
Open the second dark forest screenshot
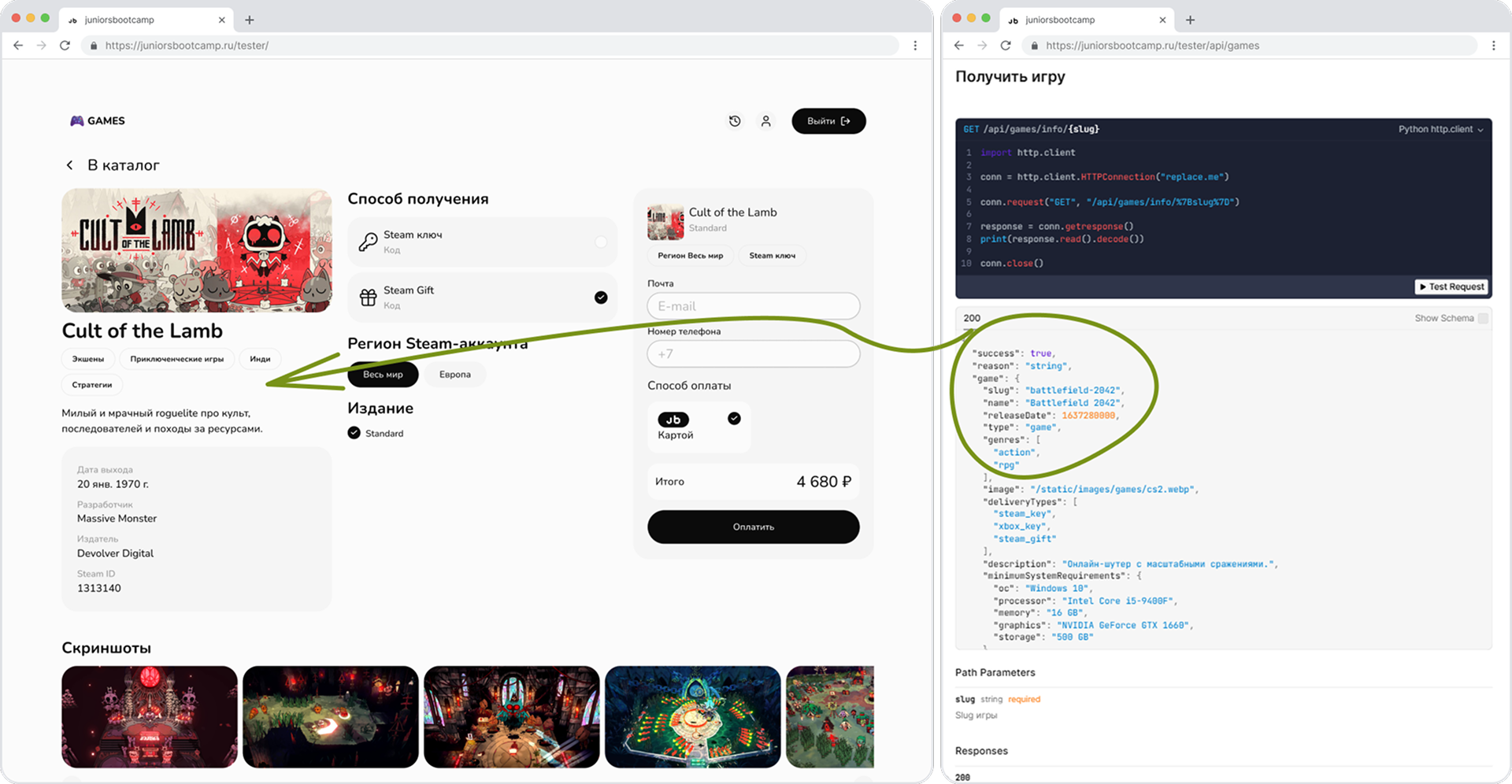coord(331,717)
